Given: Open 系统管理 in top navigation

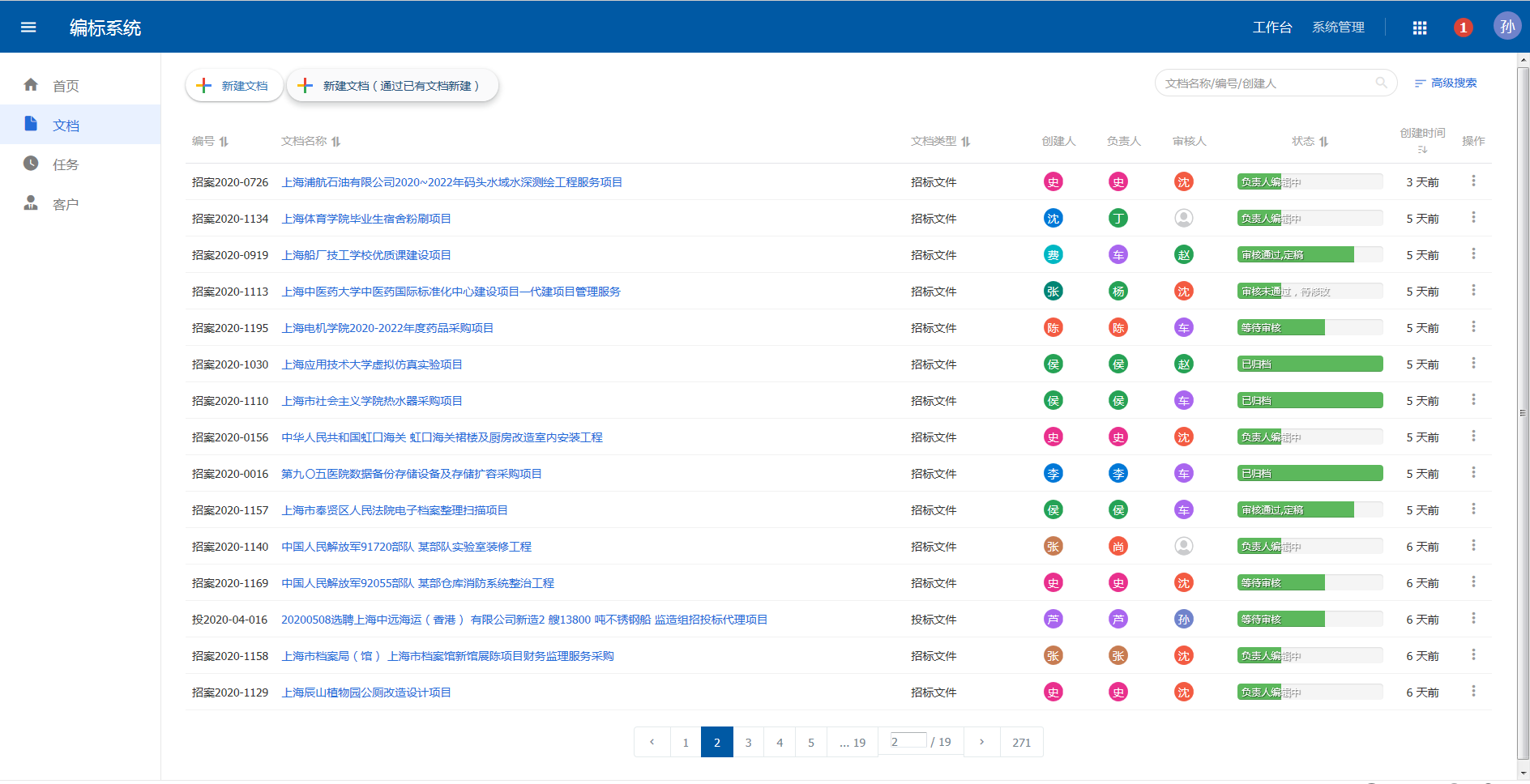Looking at the screenshot, I should coord(1338,28).
